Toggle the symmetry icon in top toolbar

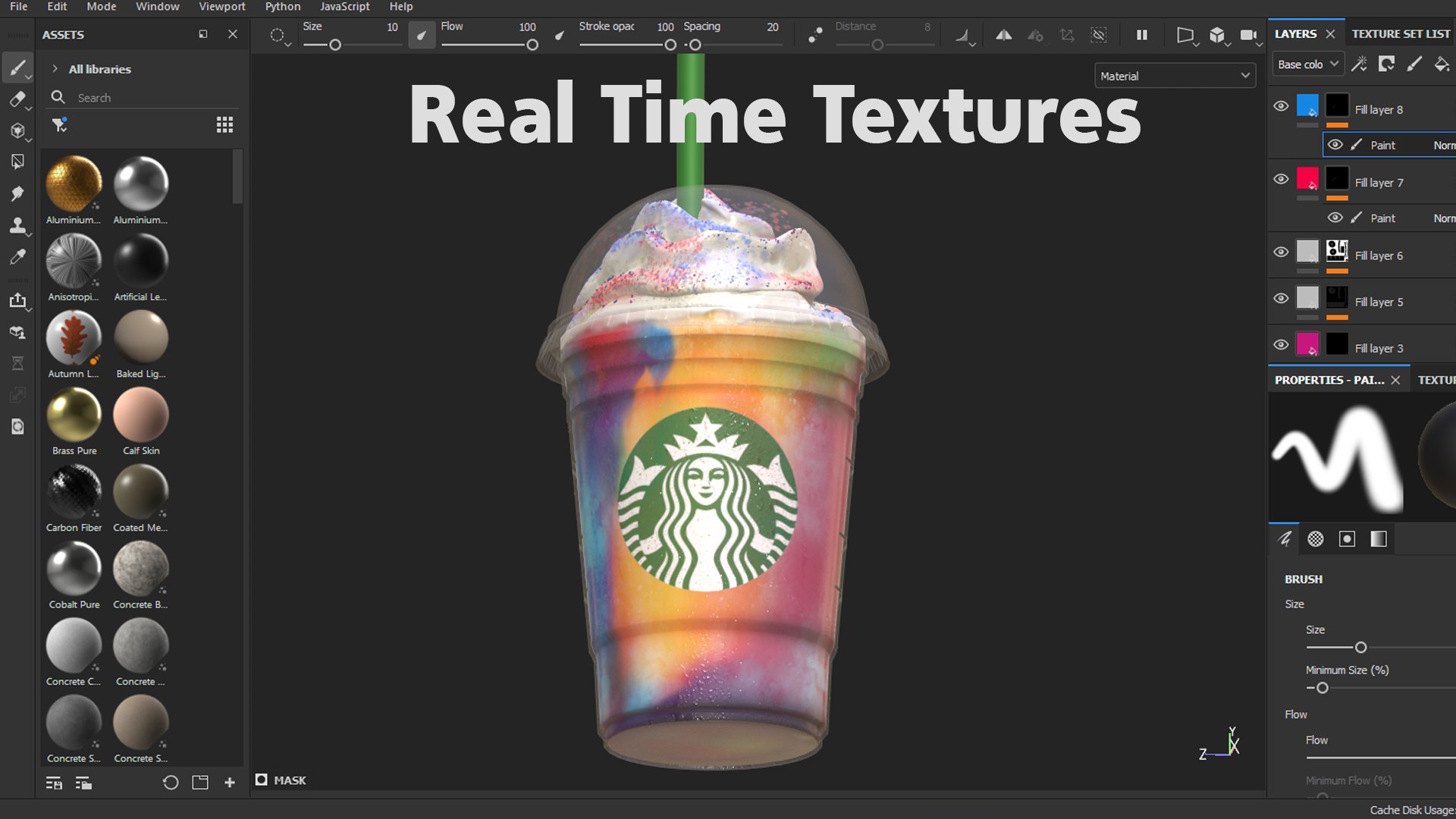(x=1003, y=35)
